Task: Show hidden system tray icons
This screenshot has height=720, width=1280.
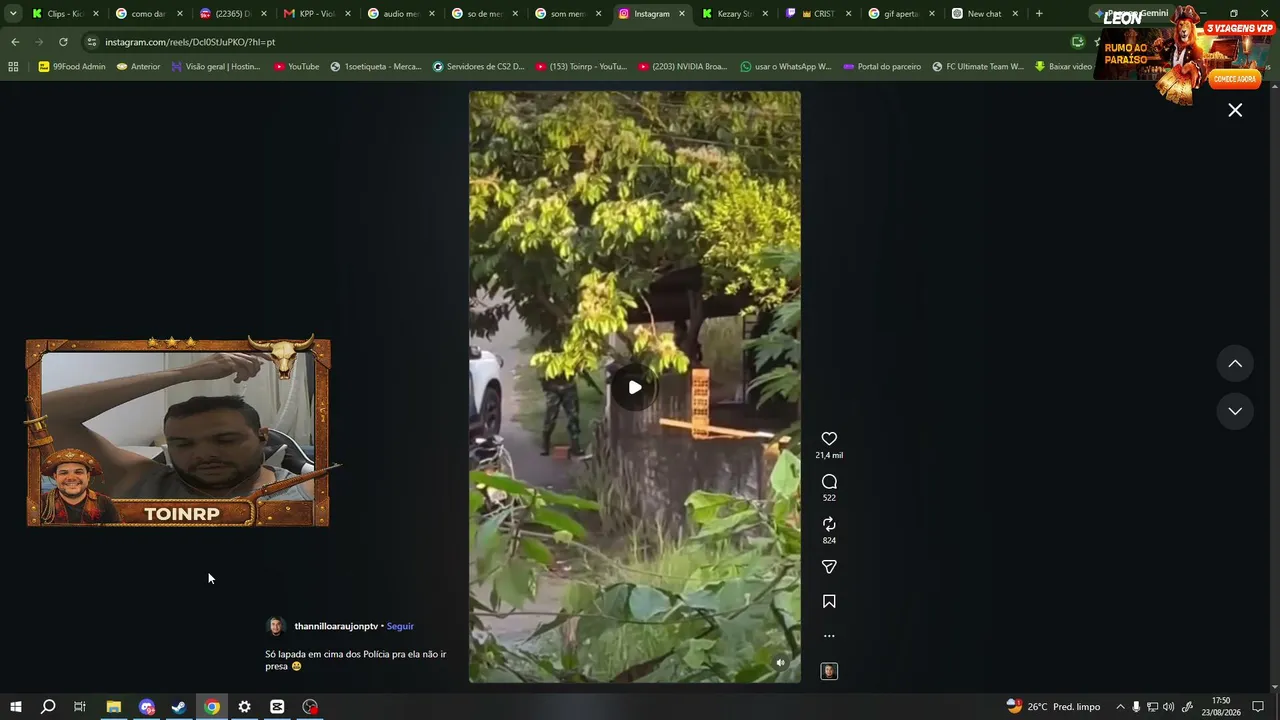Action: (x=1120, y=707)
